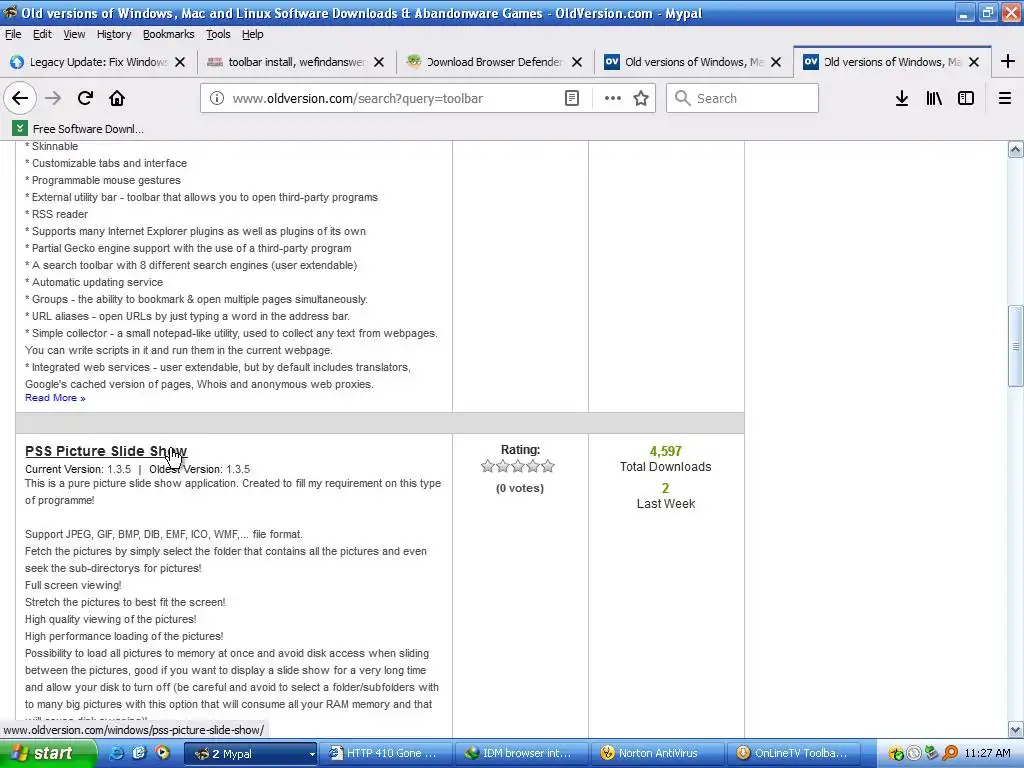Close the Legacy Update tab
The width and height of the screenshot is (1024, 768).
pyautogui.click(x=180, y=62)
